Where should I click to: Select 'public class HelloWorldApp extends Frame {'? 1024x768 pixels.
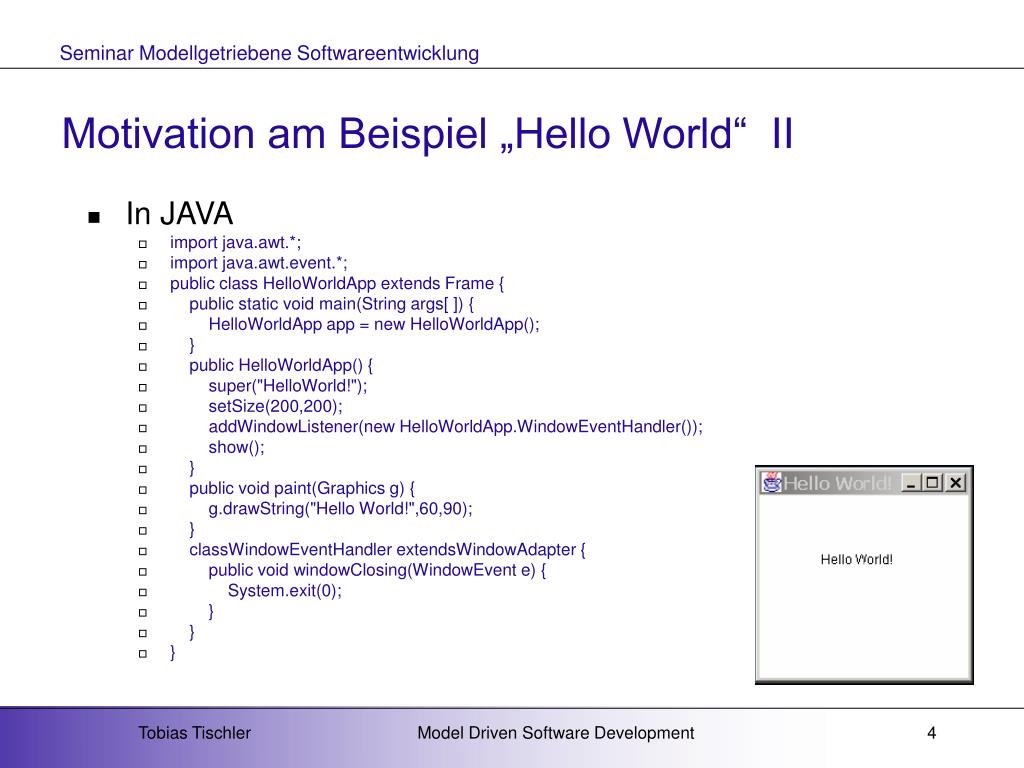pos(337,283)
